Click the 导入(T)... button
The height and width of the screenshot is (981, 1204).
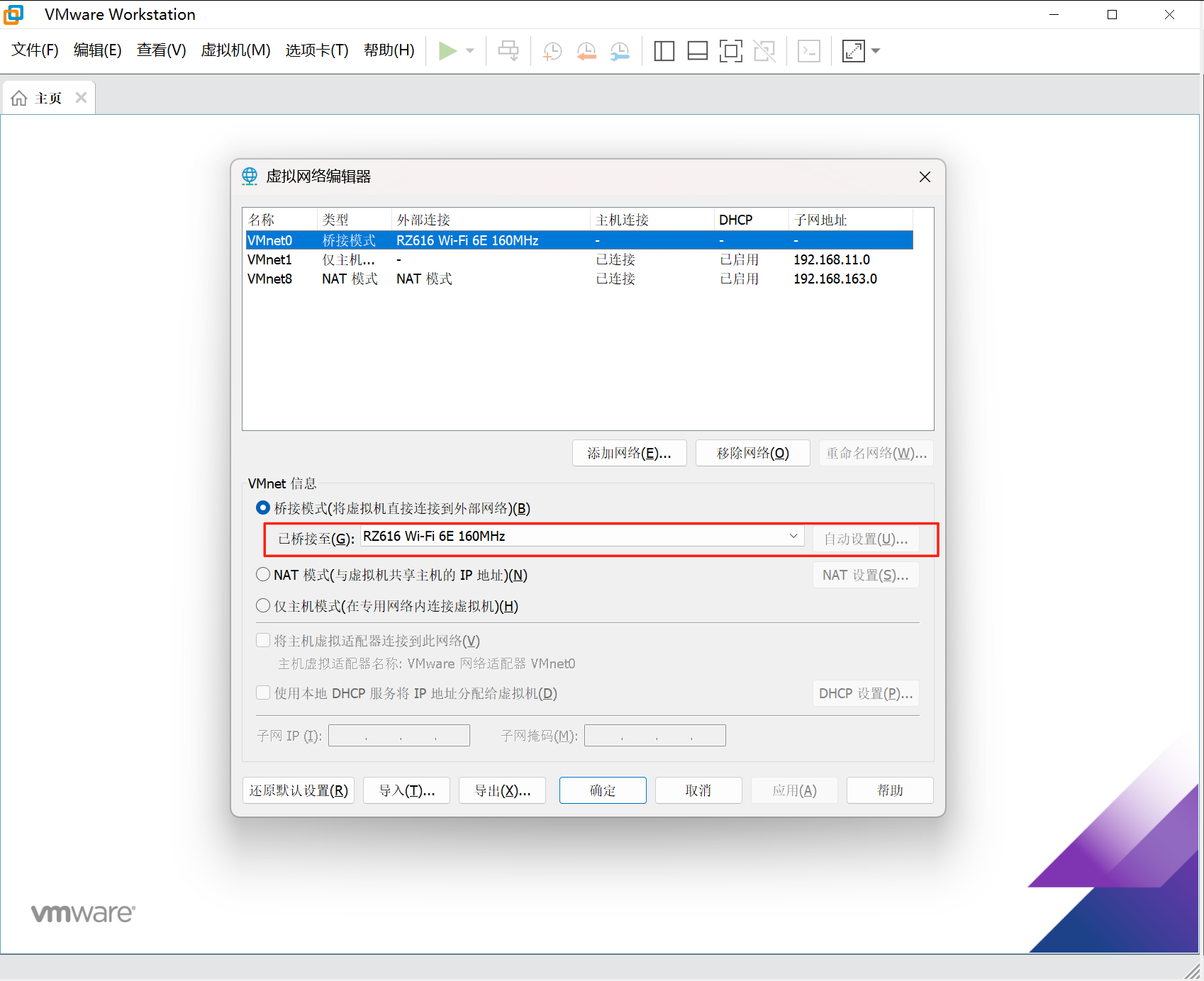click(407, 790)
